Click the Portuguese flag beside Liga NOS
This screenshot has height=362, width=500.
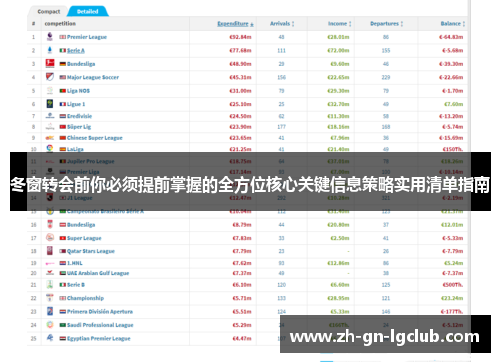coord(63,91)
